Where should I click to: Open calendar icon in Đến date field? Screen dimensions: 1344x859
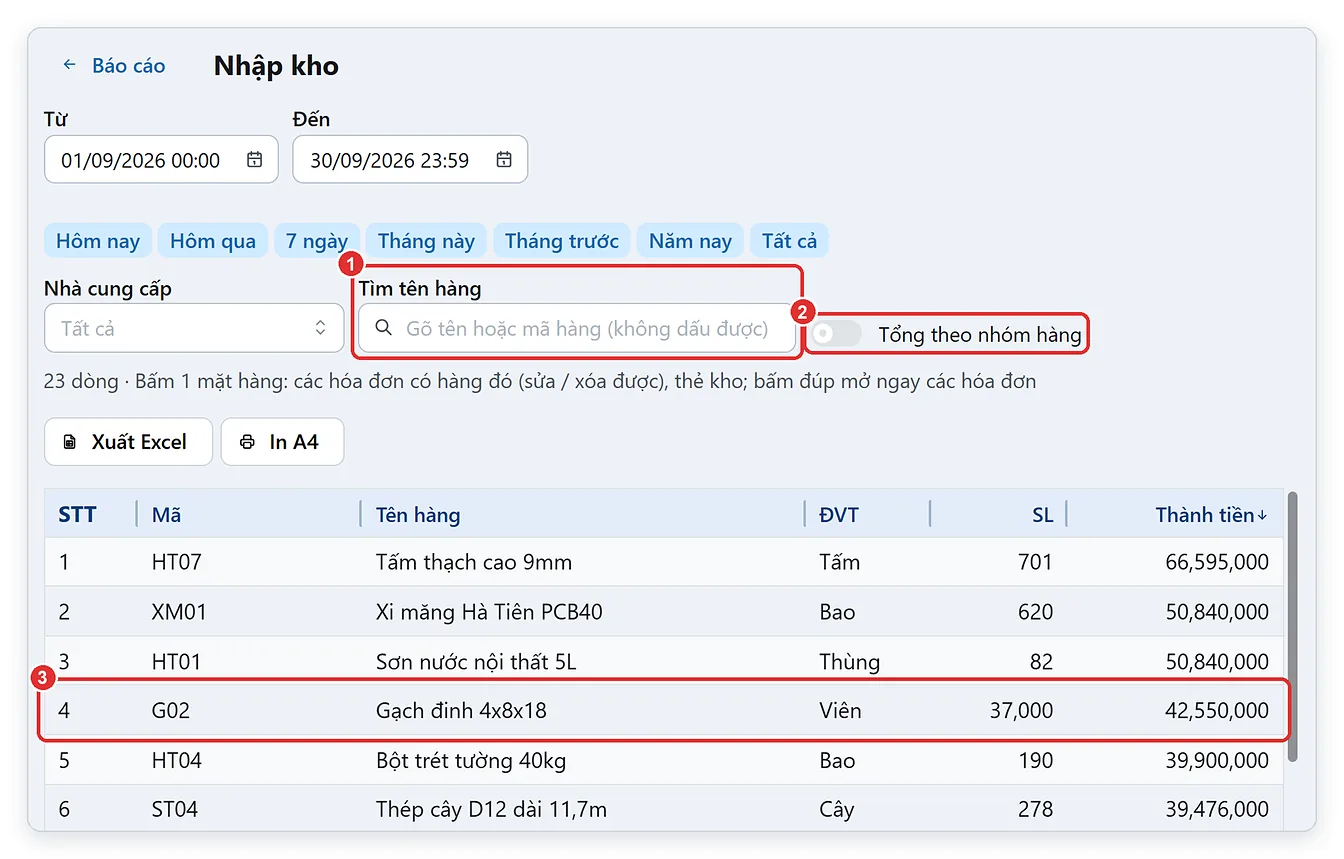504,160
